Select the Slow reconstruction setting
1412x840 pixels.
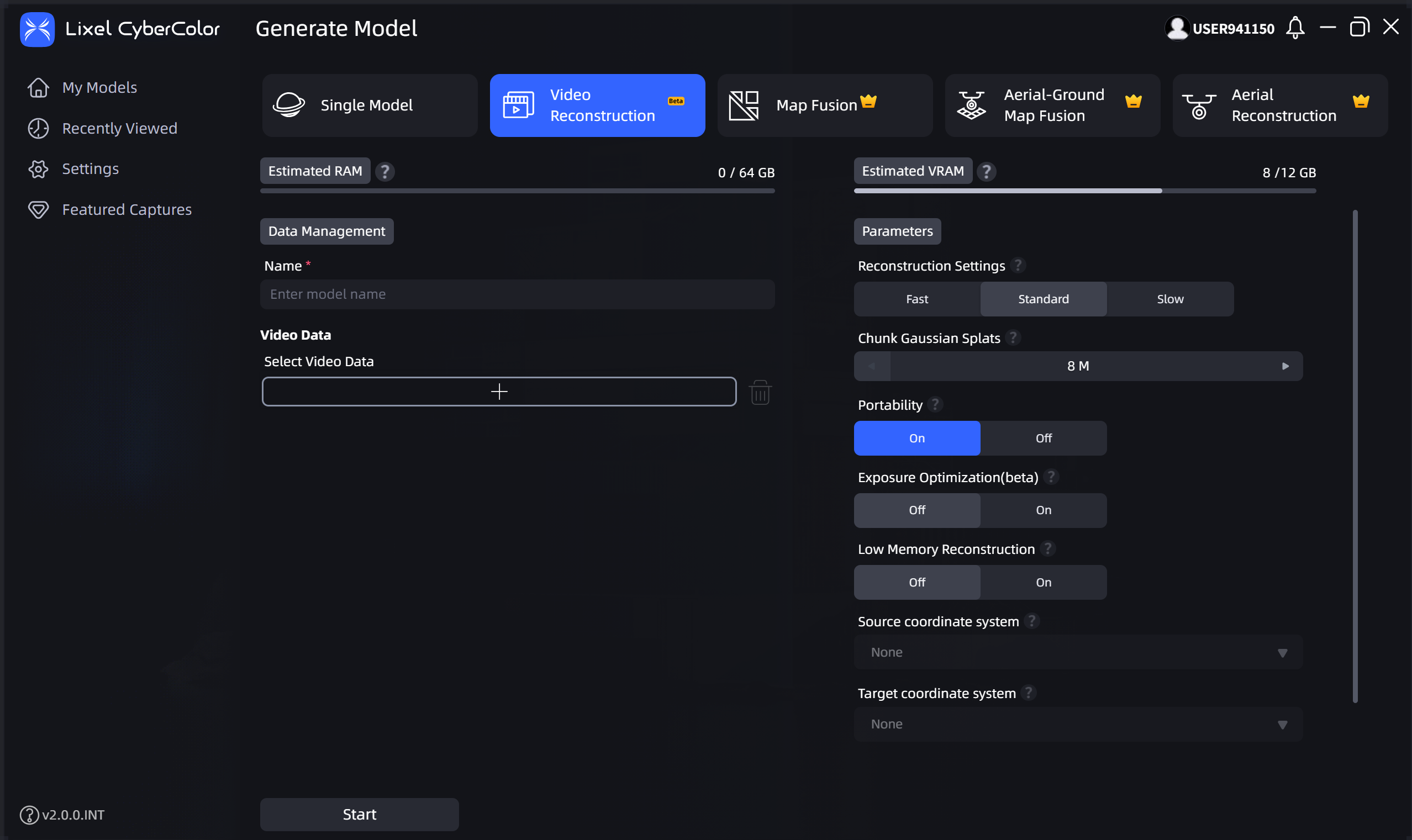[x=1170, y=299]
